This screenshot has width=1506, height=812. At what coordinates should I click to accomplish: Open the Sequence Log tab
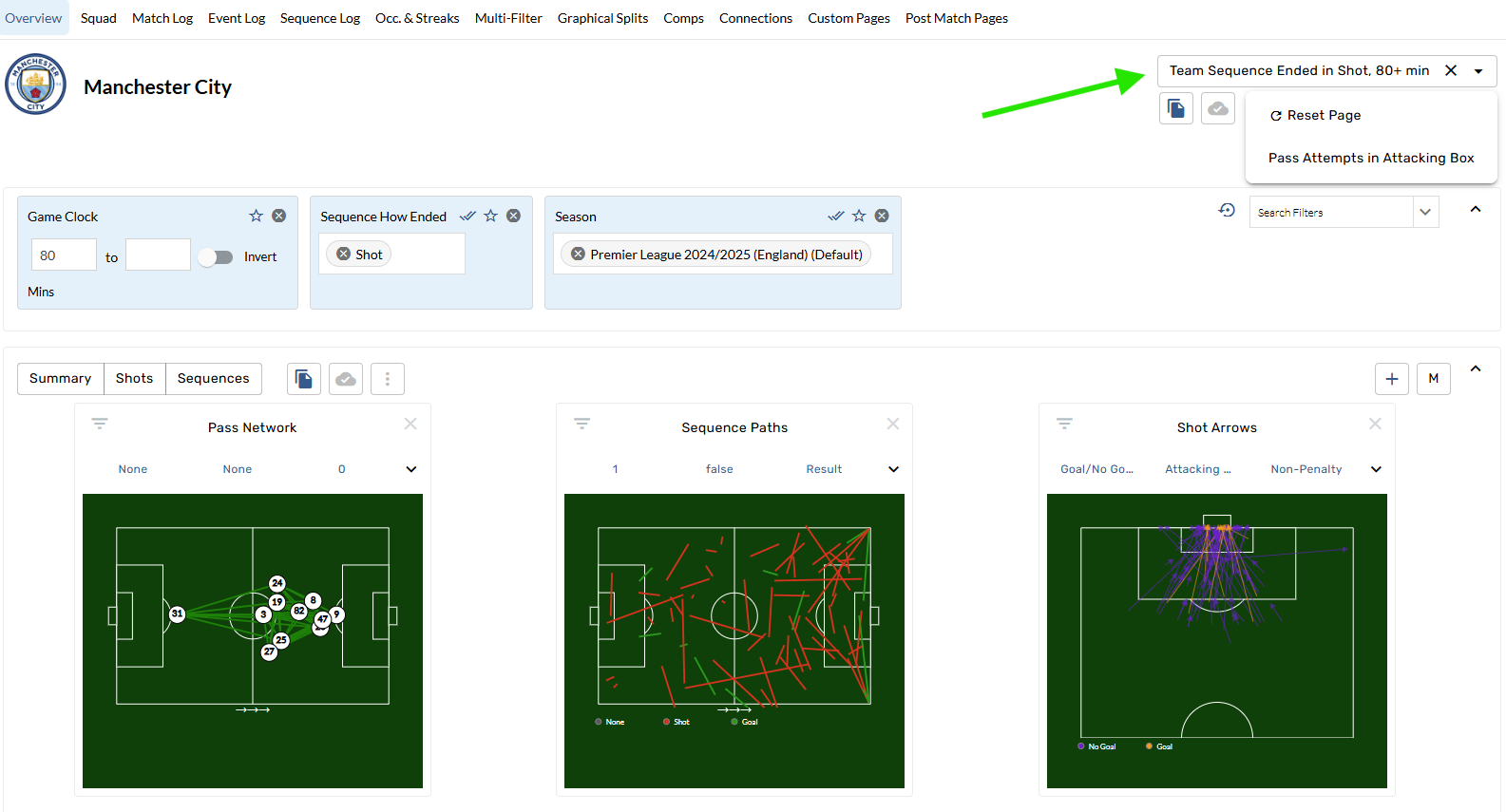pos(320,18)
